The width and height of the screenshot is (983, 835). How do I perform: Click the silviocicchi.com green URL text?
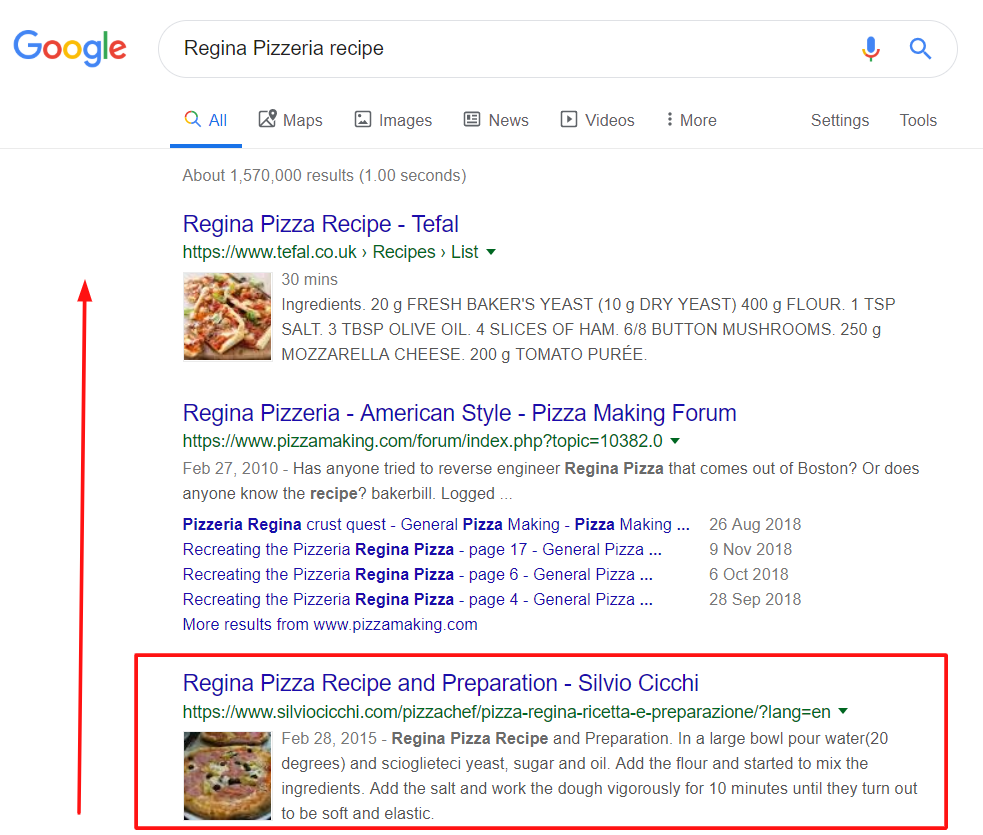tap(506, 712)
